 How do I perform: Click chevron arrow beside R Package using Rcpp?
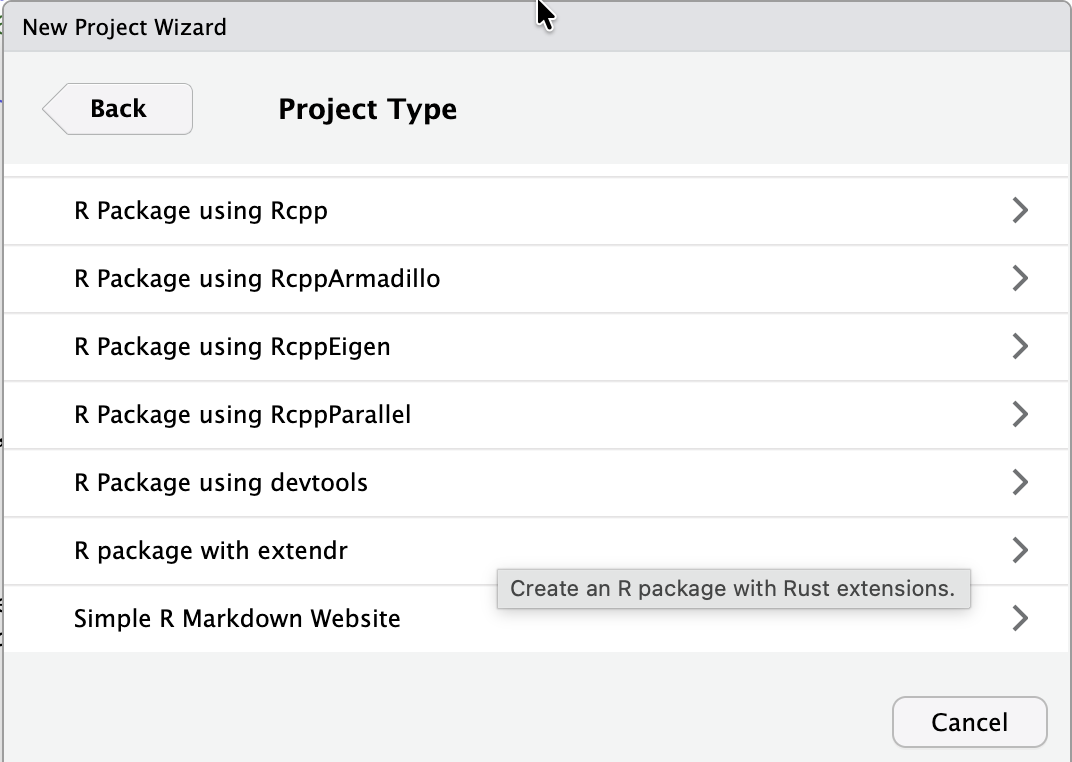tap(1019, 211)
